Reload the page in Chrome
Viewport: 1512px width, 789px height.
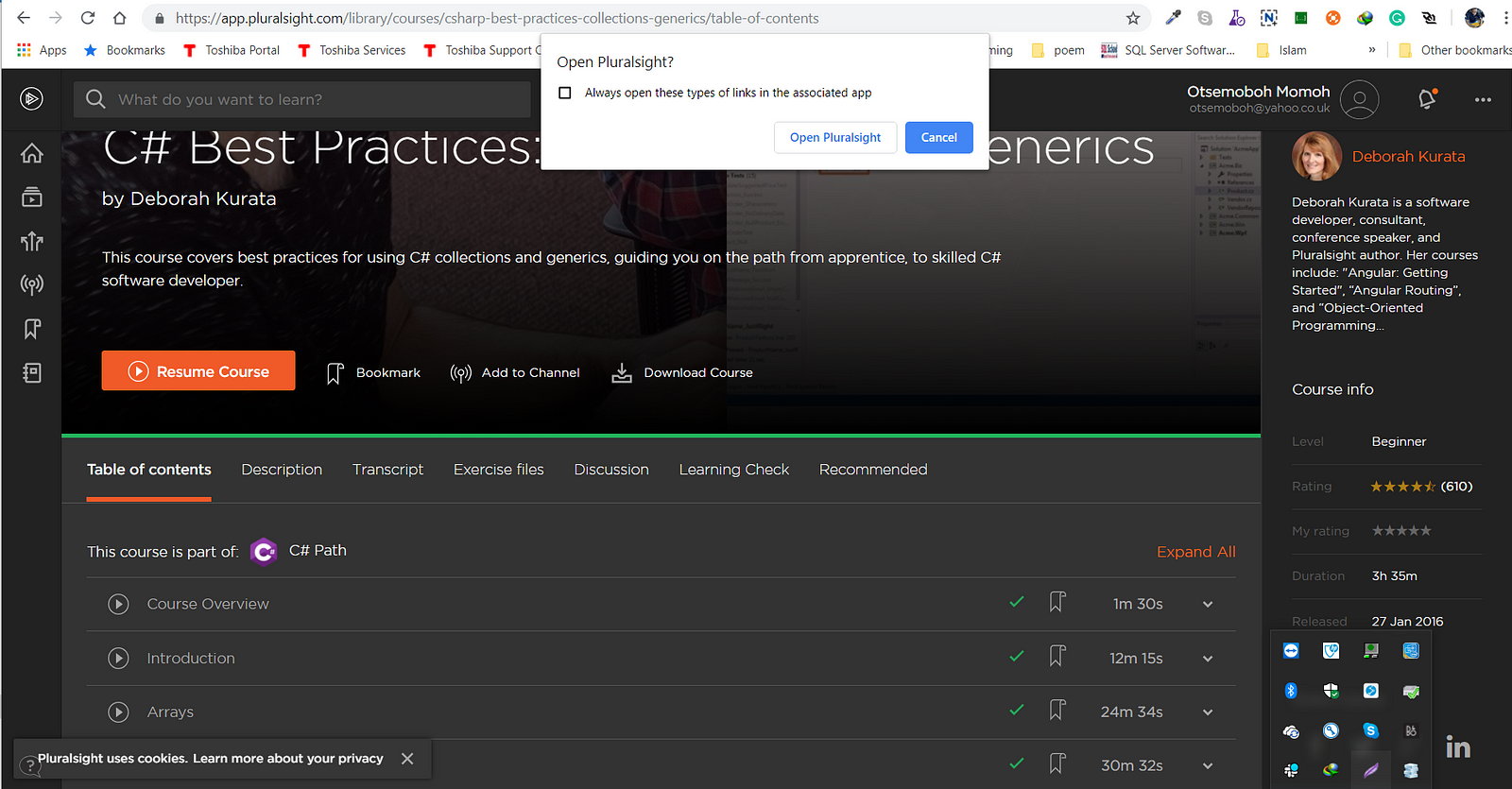tap(87, 18)
